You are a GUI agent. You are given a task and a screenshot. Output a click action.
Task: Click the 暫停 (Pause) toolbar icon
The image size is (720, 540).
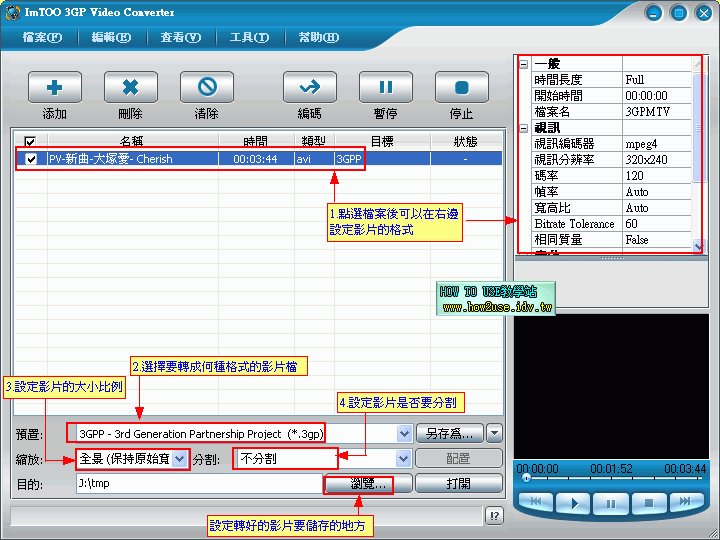pyautogui.click(x=386, y=87)
